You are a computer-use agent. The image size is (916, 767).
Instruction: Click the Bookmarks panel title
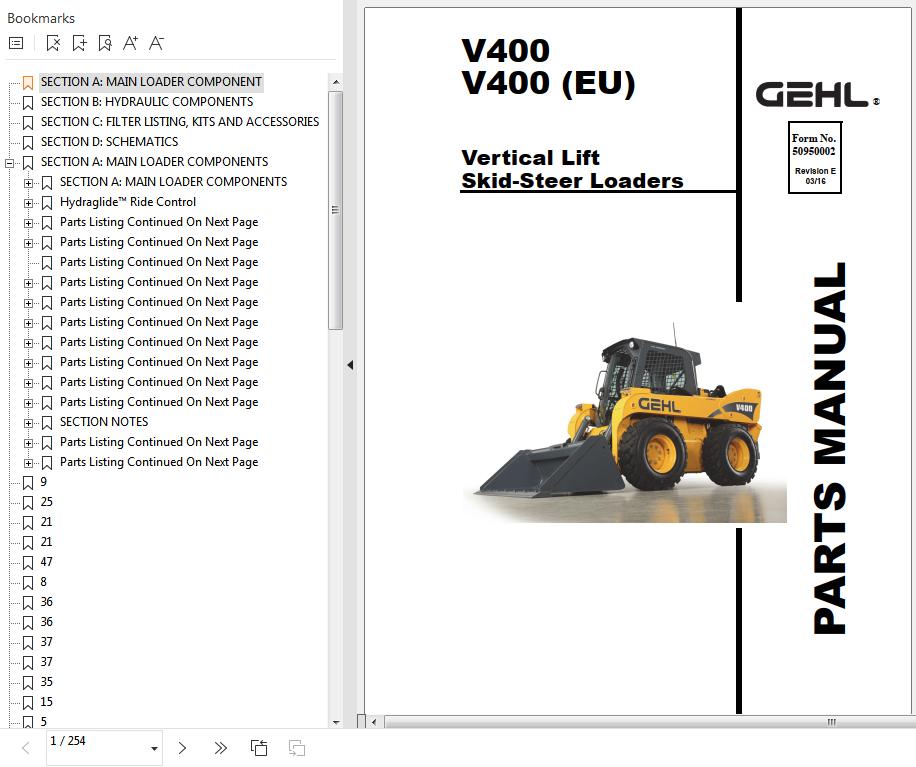(41, 18)
